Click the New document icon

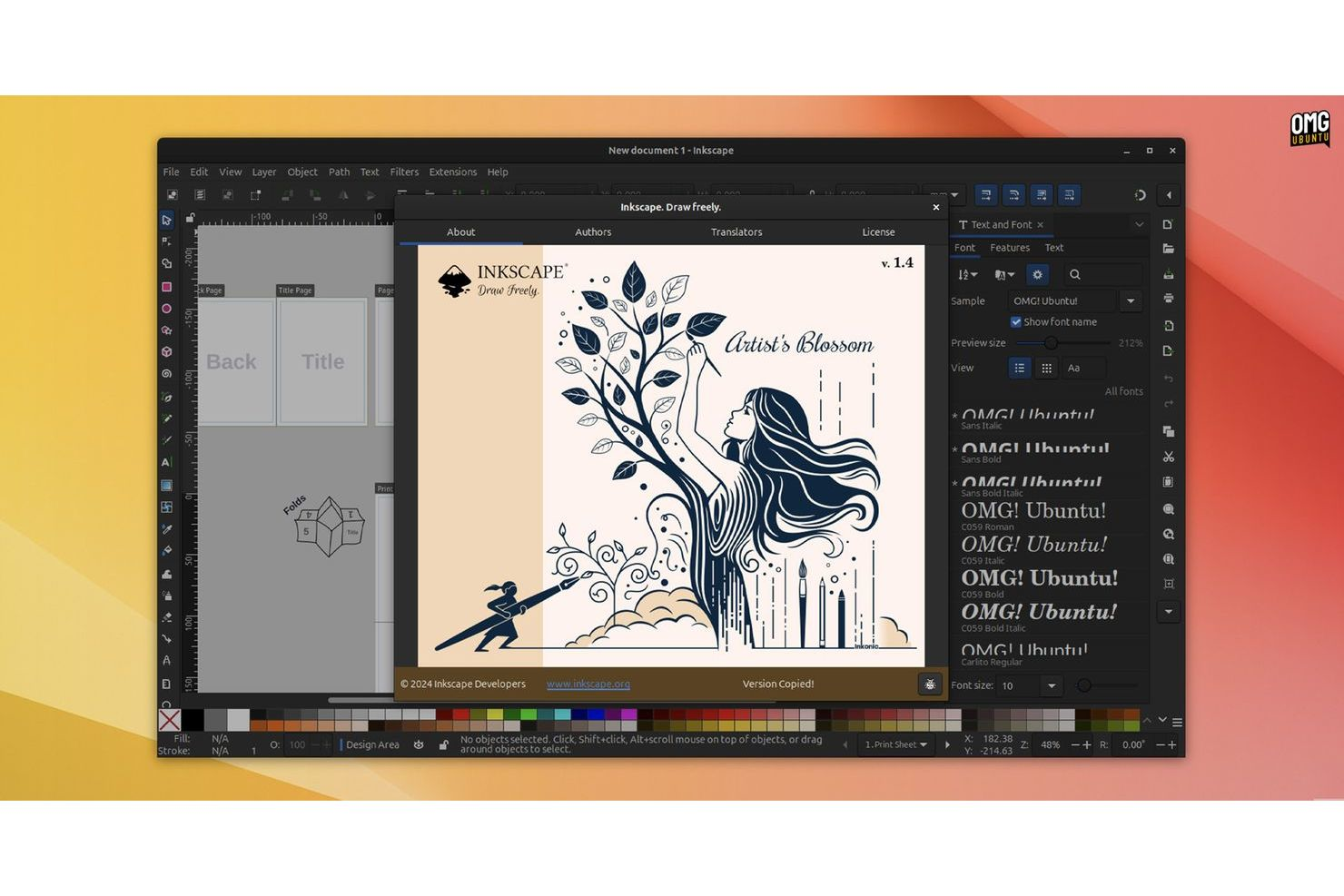[x=1169, y=223]
